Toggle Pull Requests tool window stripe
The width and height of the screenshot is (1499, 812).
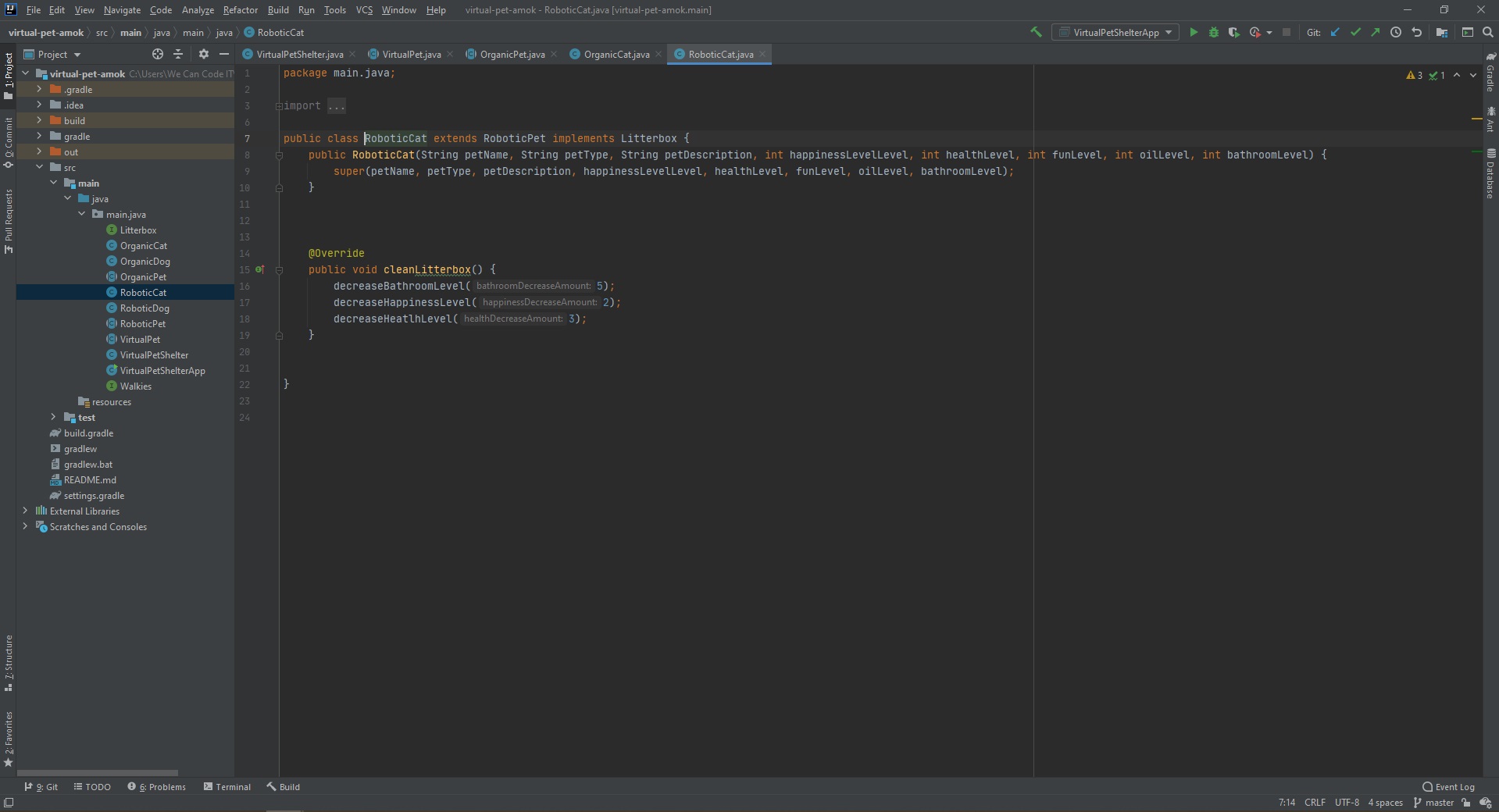(x=9, y=221)
